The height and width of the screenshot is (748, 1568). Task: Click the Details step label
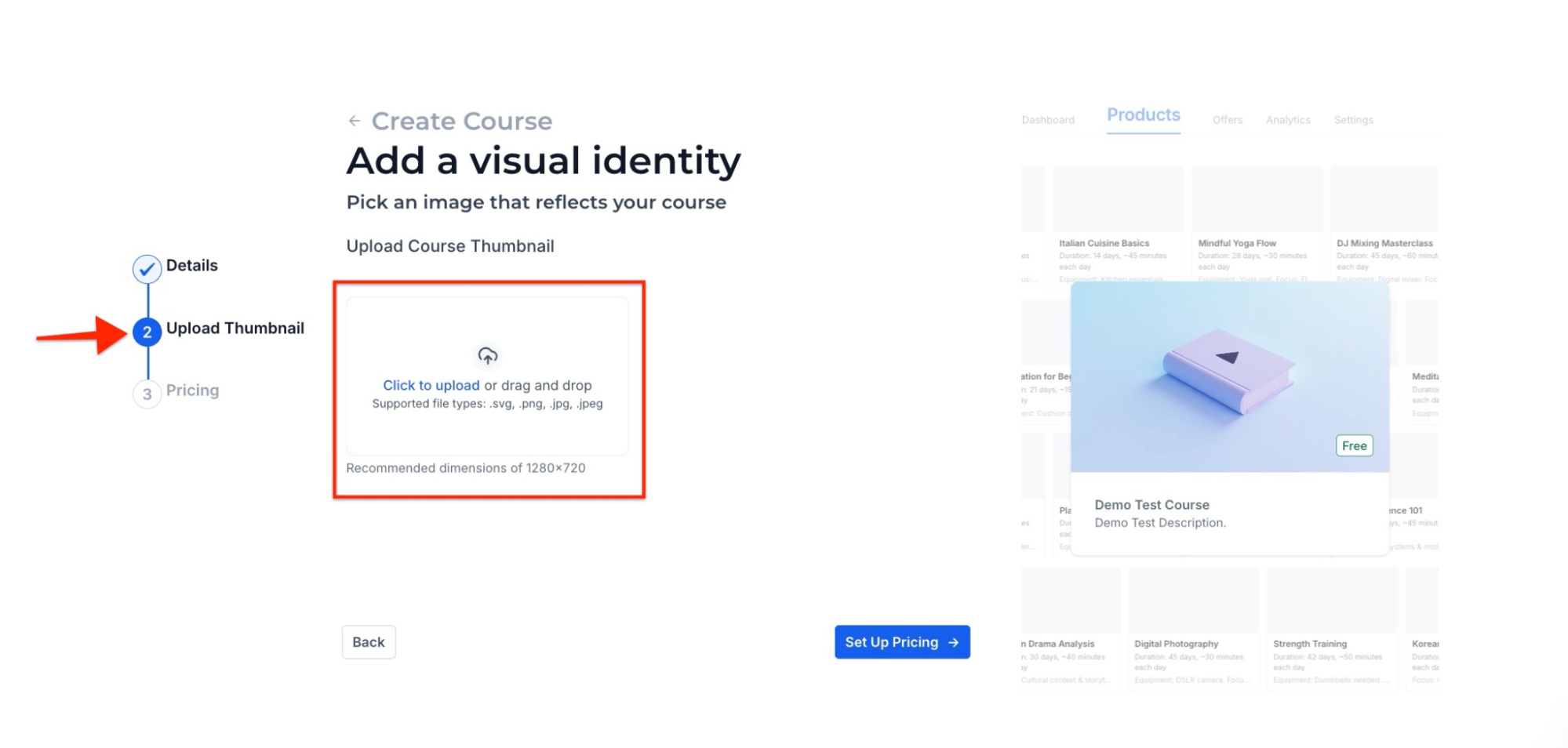[191, 266]
